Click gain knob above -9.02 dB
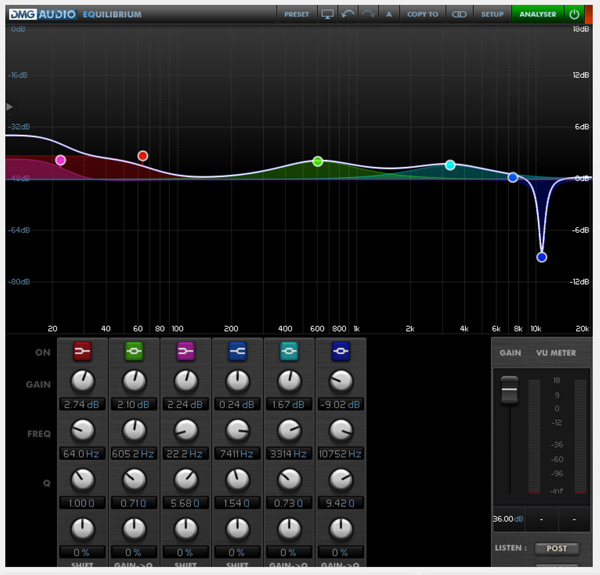Screen dimensions: 600x575 (341, 381)
